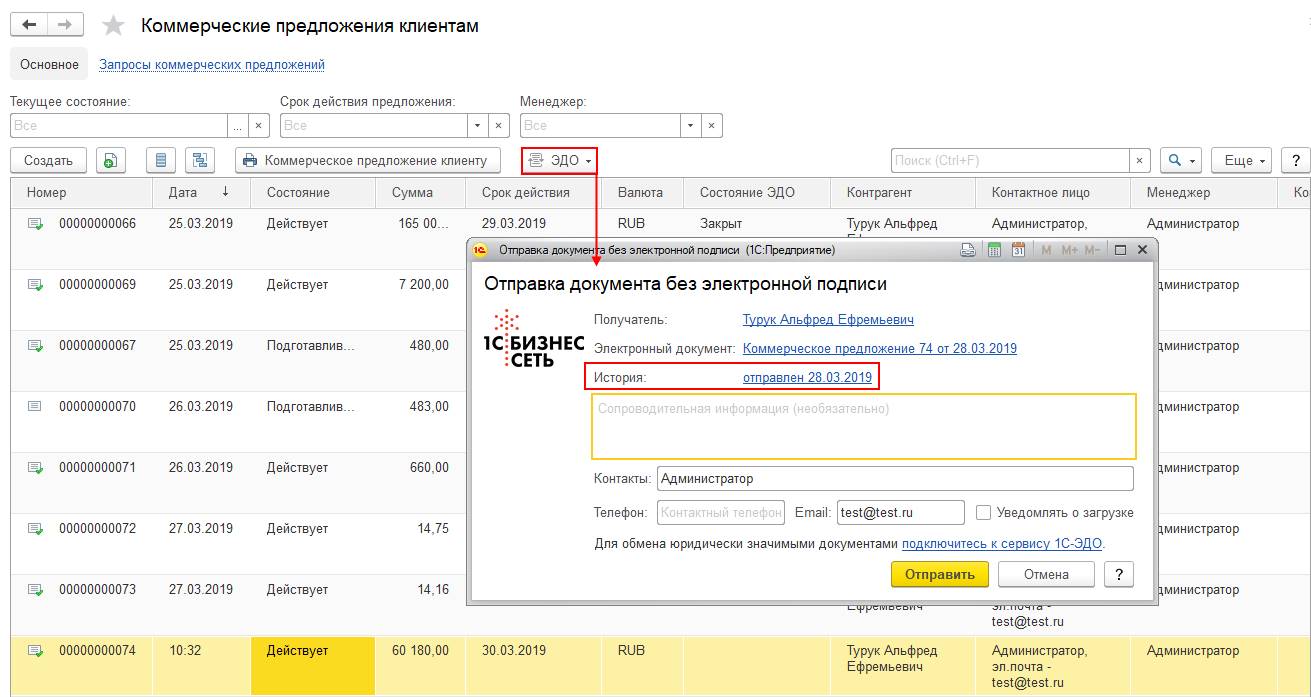Click the 'Отправить' button
Viewport: 1311px width, 697px height.
[x=939, y=574]
